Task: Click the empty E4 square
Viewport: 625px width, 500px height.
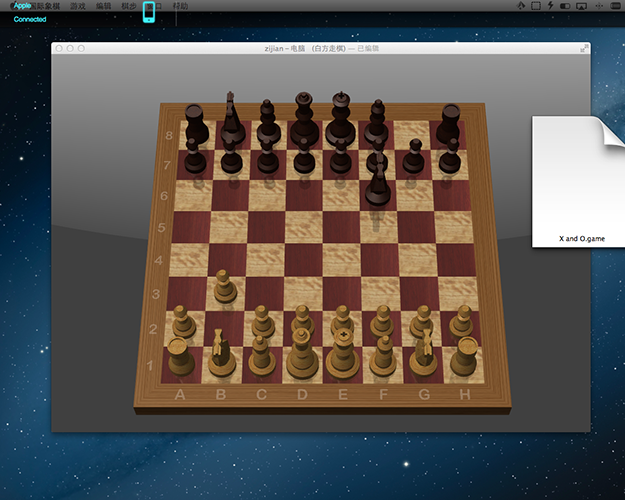Action: (342, 260)
